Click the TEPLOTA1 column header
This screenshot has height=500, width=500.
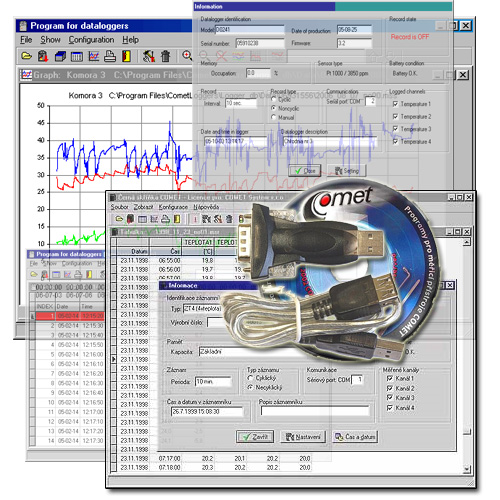[x=198, y=242]
